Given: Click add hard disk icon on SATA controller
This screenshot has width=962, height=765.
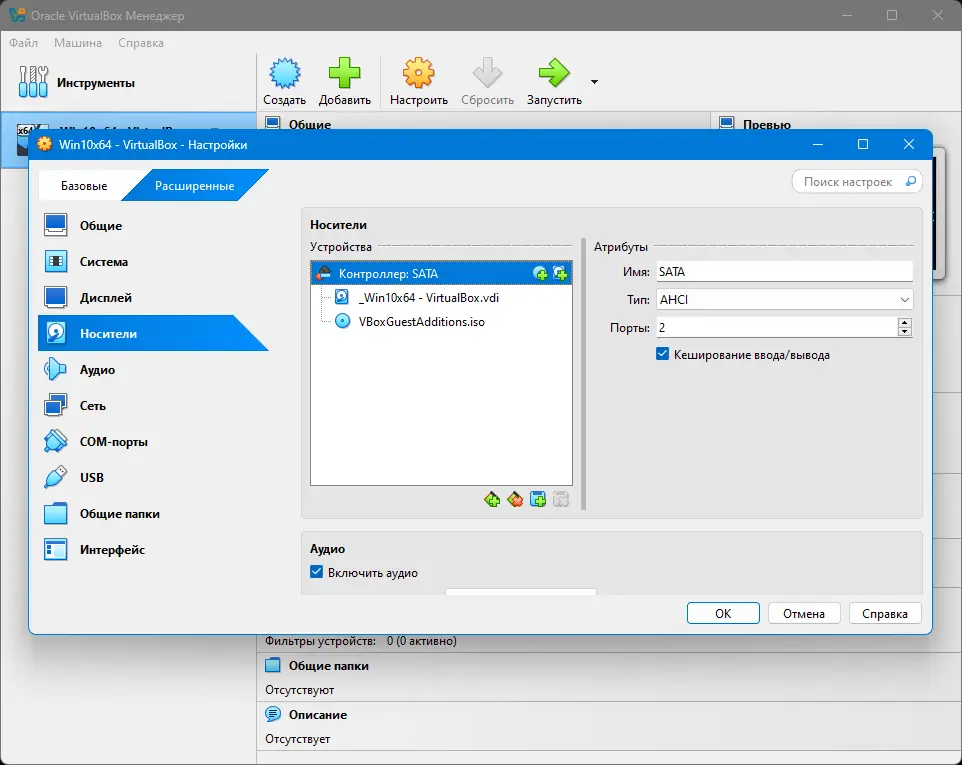Looking at the screenshot, I should 560,274.
